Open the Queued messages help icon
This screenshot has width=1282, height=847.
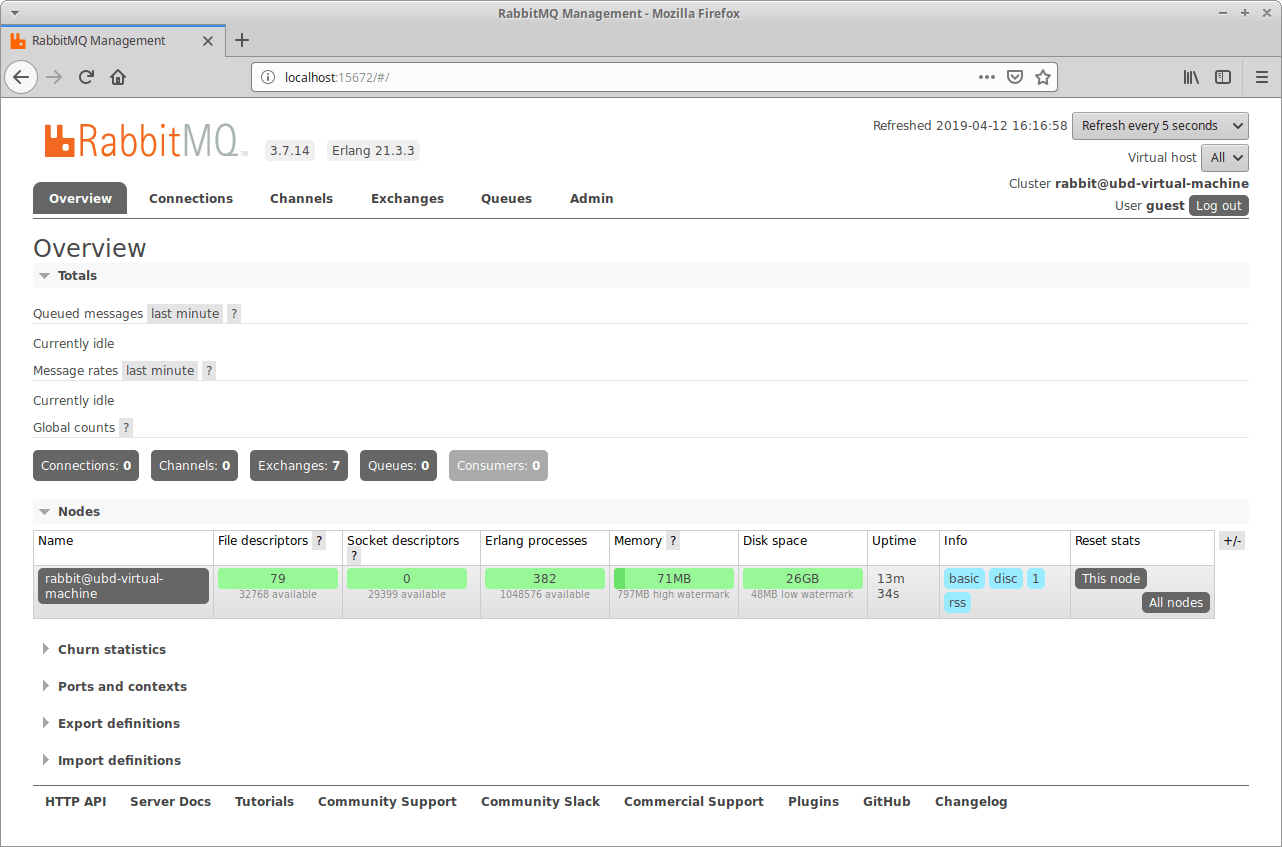(x=234, y=313)
